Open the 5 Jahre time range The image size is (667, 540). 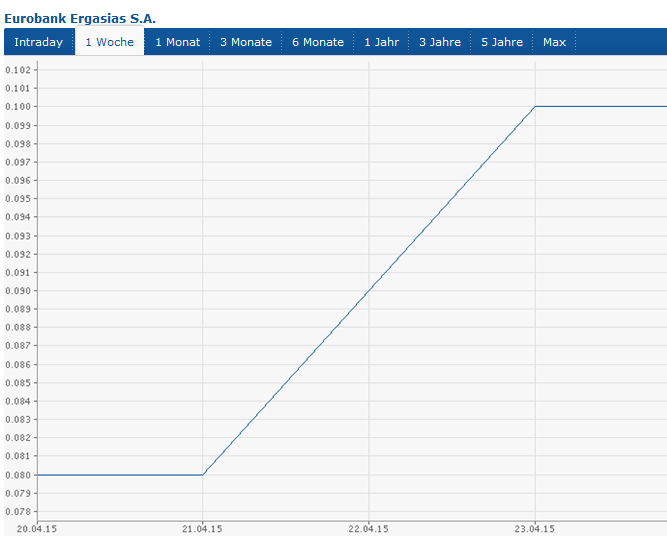click(x=502, y=42)
